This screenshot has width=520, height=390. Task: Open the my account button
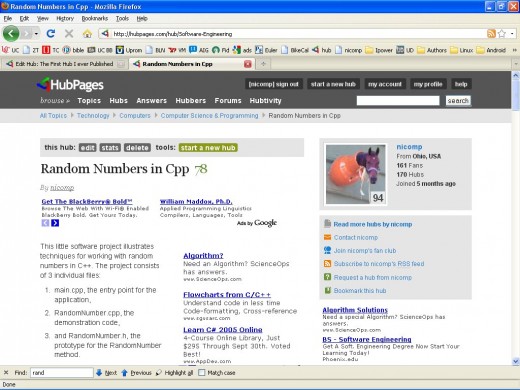pos(385,84)
